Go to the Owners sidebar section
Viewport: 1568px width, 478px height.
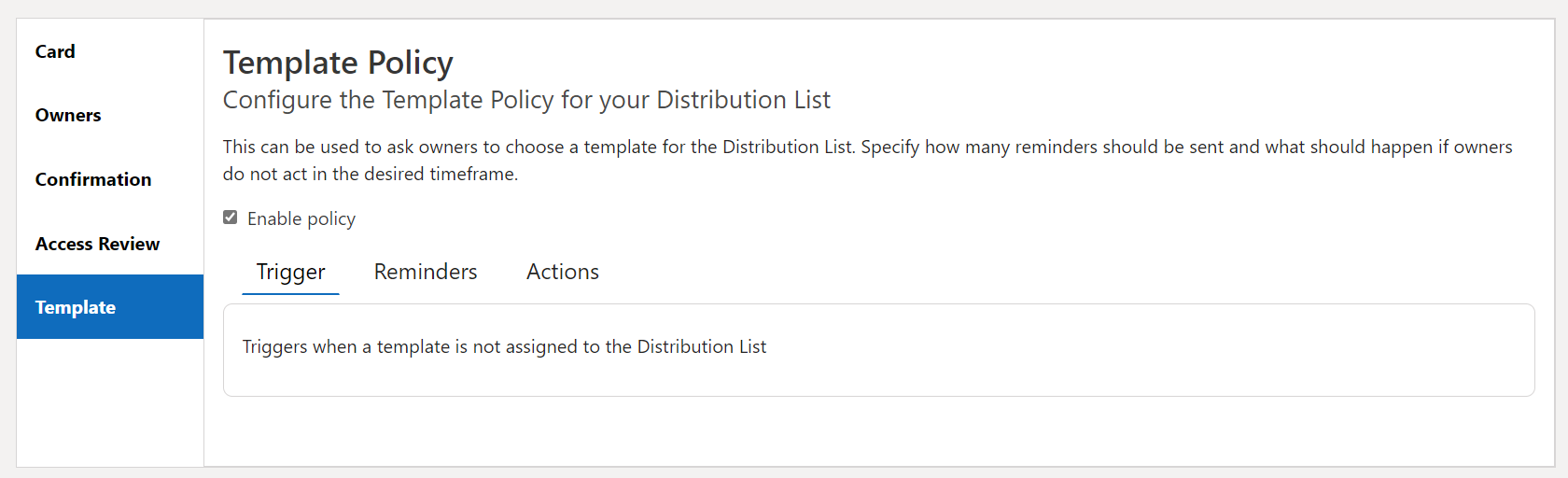(68, 116)
